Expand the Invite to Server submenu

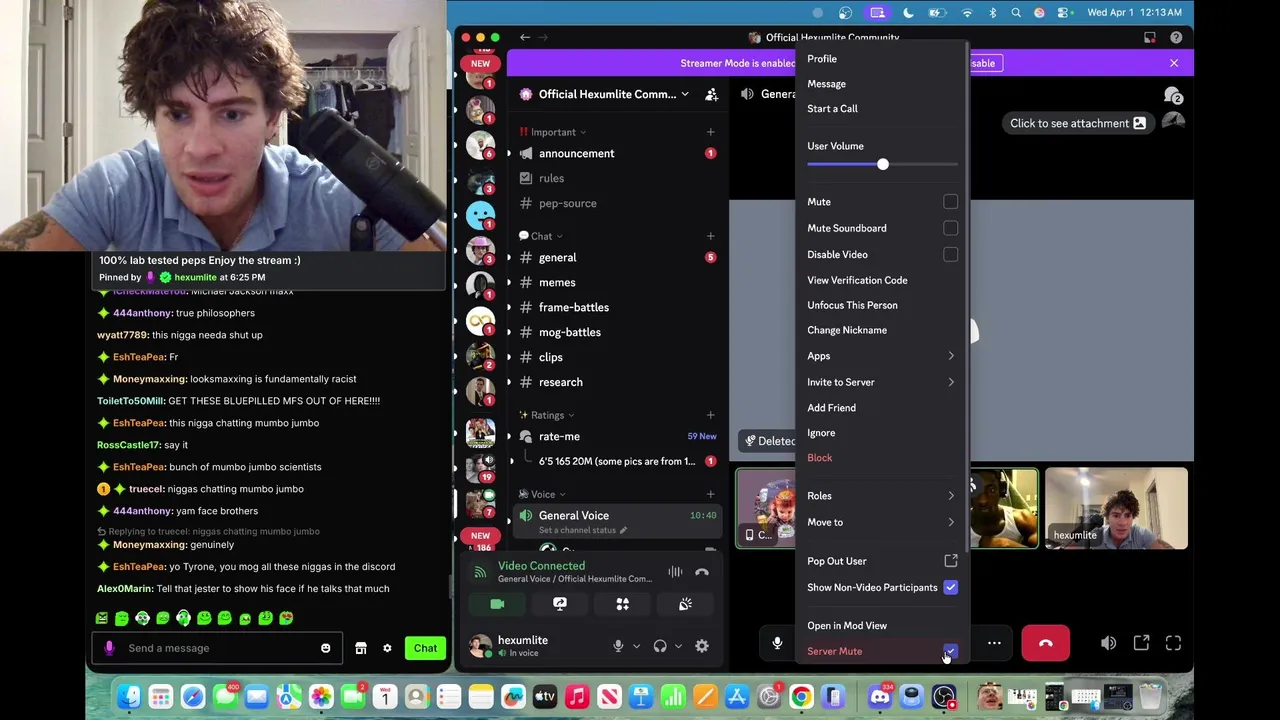pos(882,382)
